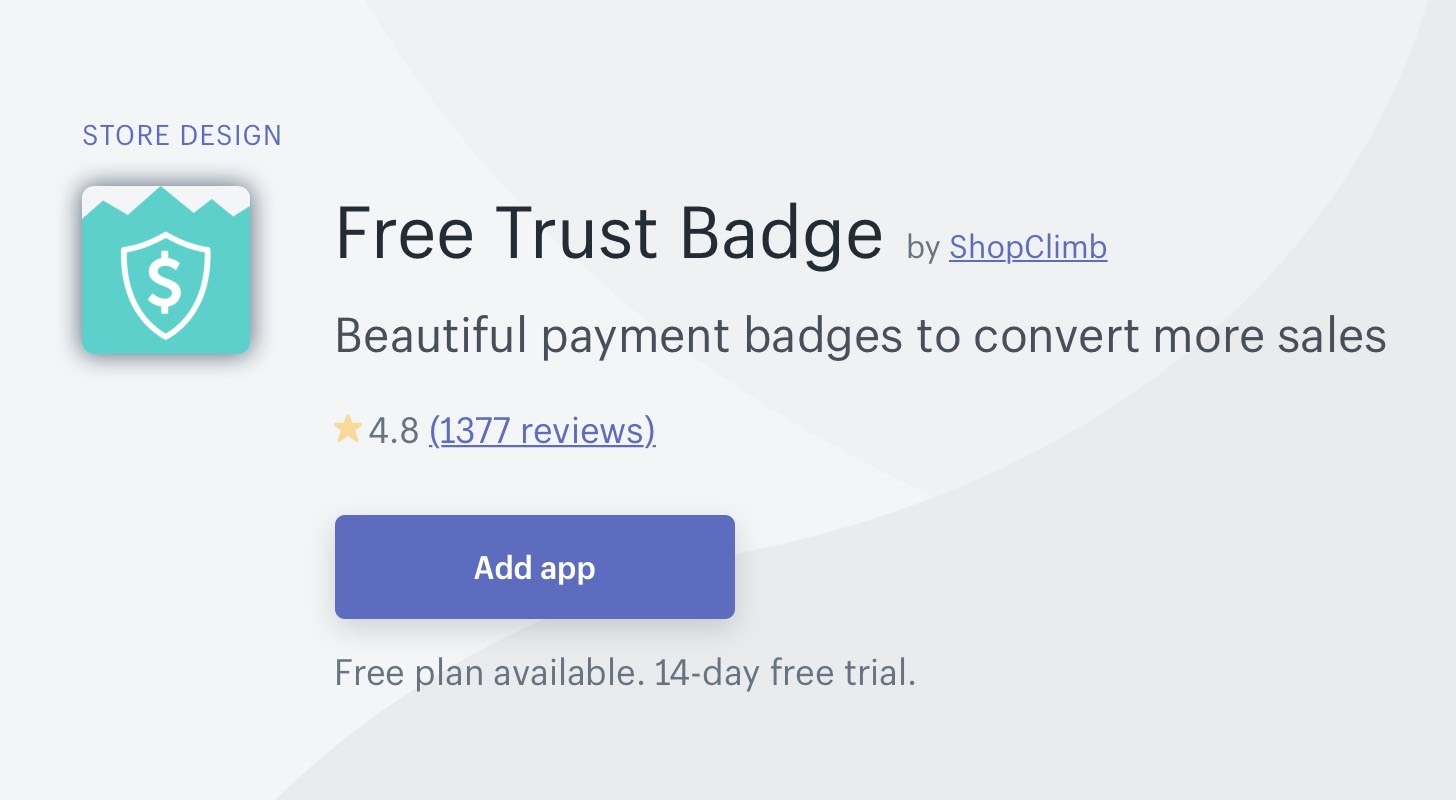Click the "14-day free trial." text
This screenshot has width=1456, height=800.
[785, 673]
